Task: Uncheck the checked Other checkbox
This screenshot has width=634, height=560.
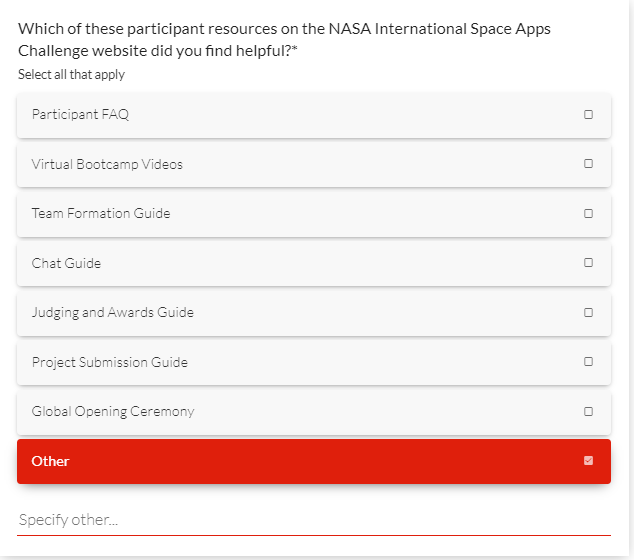Action: point(588,461)
